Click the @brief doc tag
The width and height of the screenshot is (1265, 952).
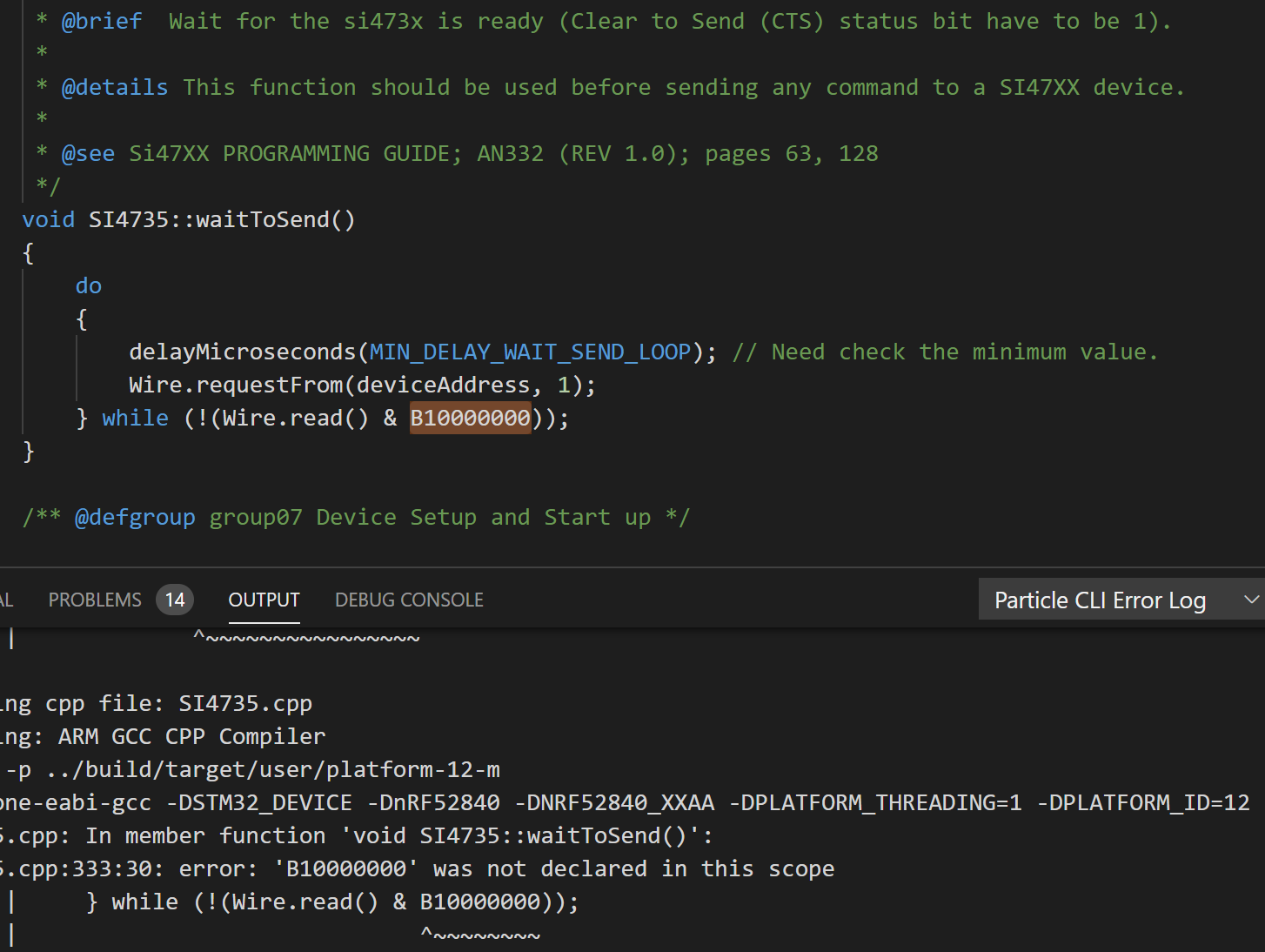tap(101, 21)
